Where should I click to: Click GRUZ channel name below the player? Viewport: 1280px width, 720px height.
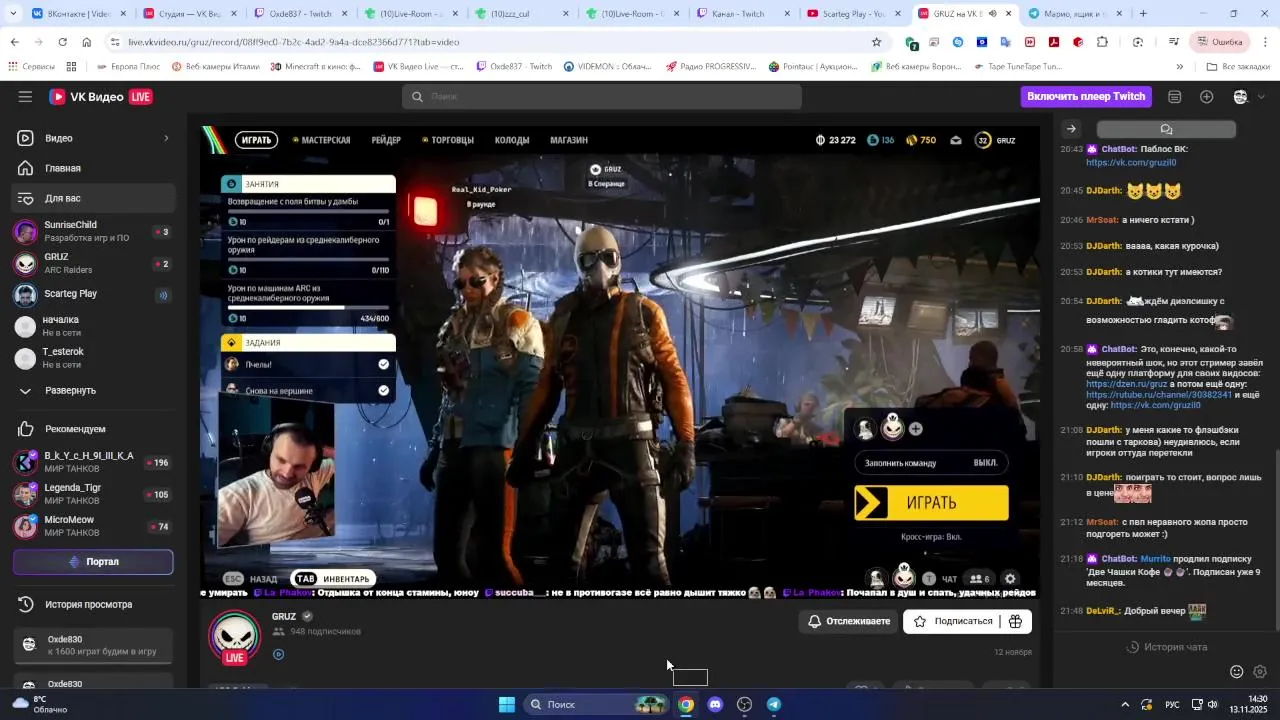point(284,616)
